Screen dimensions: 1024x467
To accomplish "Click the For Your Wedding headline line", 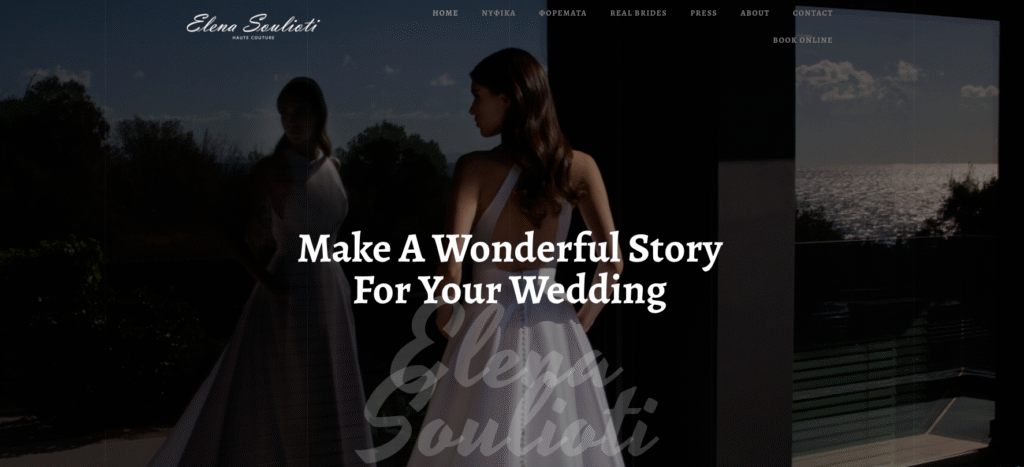I will point(510,290).
